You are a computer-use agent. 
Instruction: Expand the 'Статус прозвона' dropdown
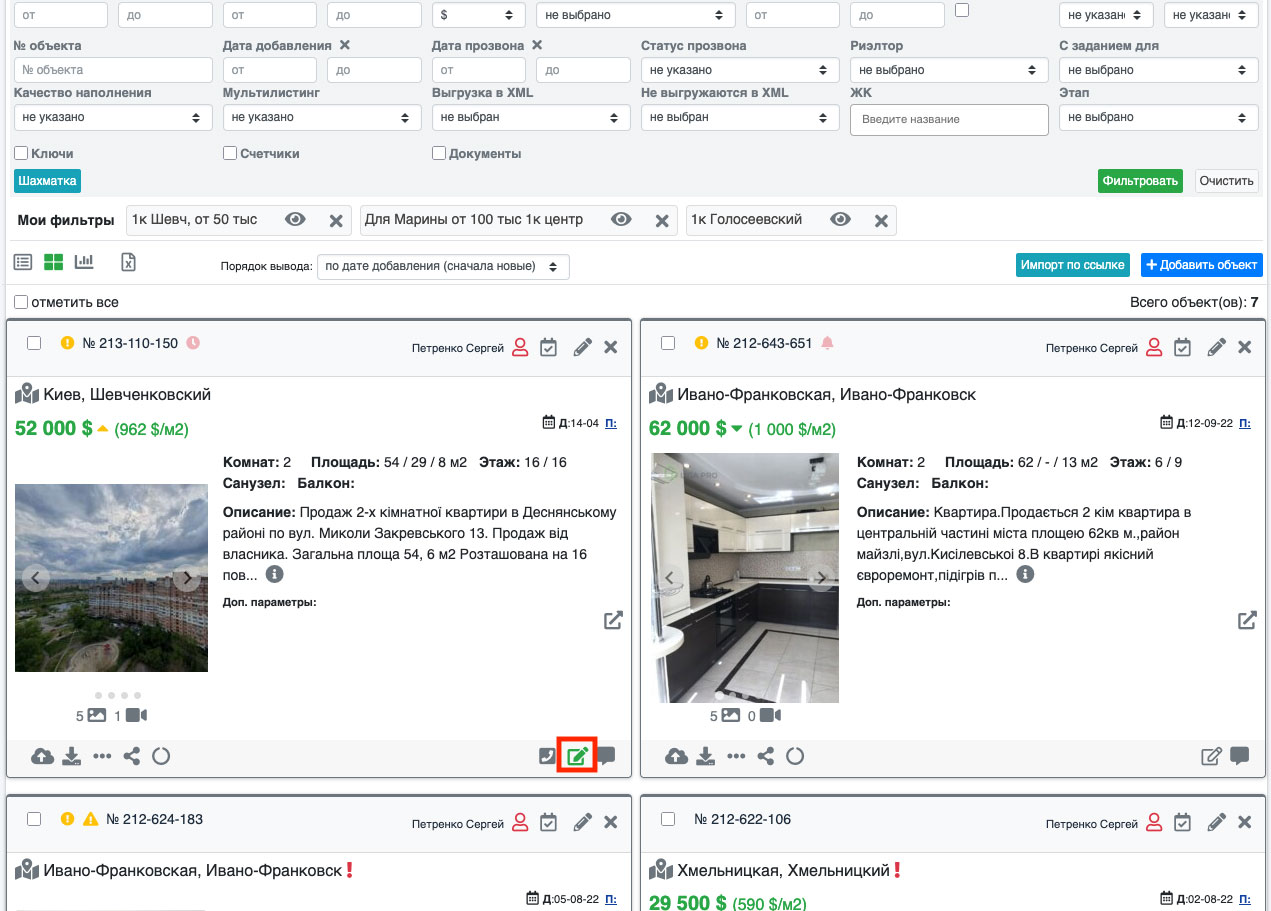(x=740, y=70)
